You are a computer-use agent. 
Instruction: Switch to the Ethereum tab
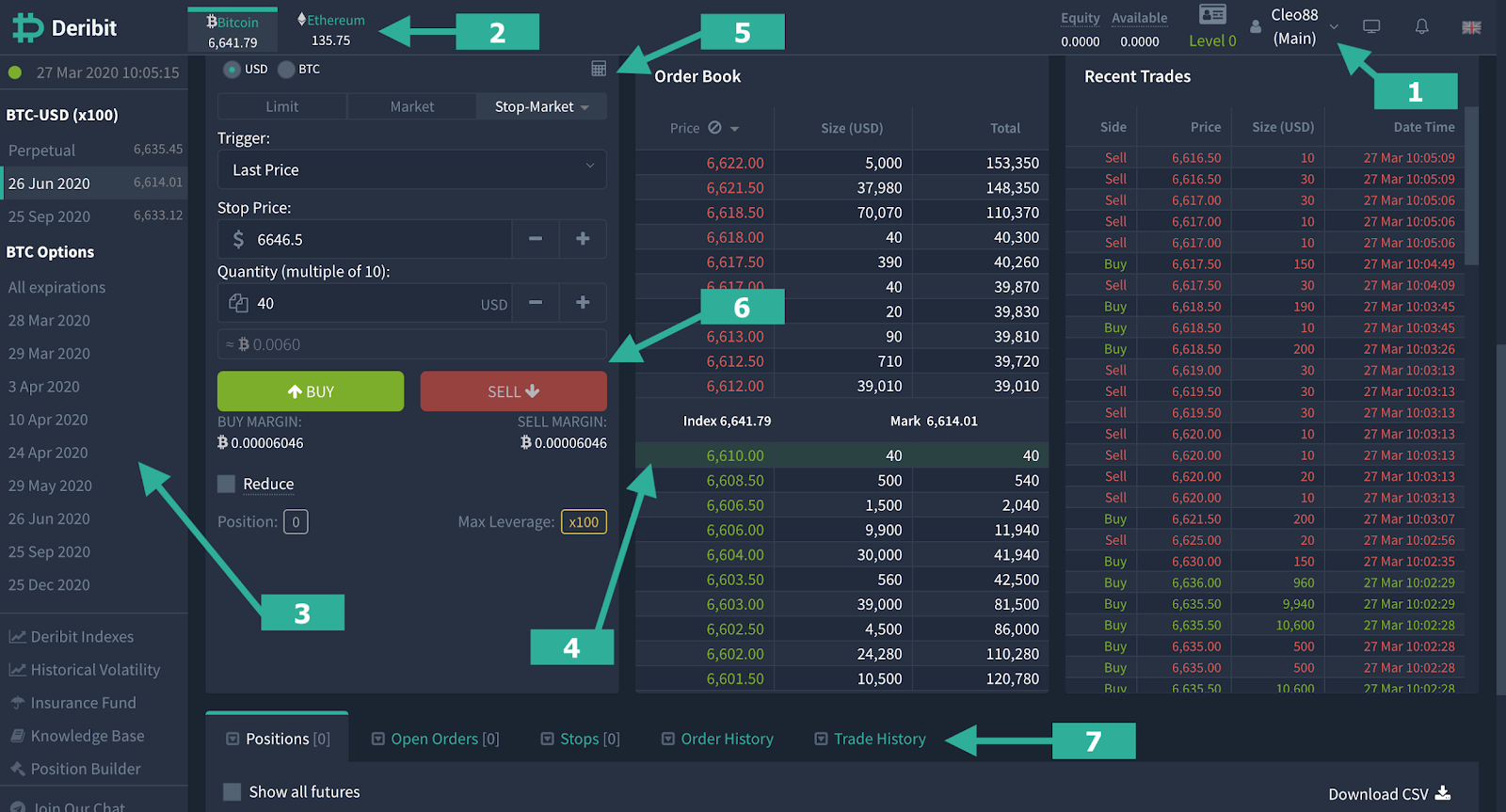tap(331, 31)
